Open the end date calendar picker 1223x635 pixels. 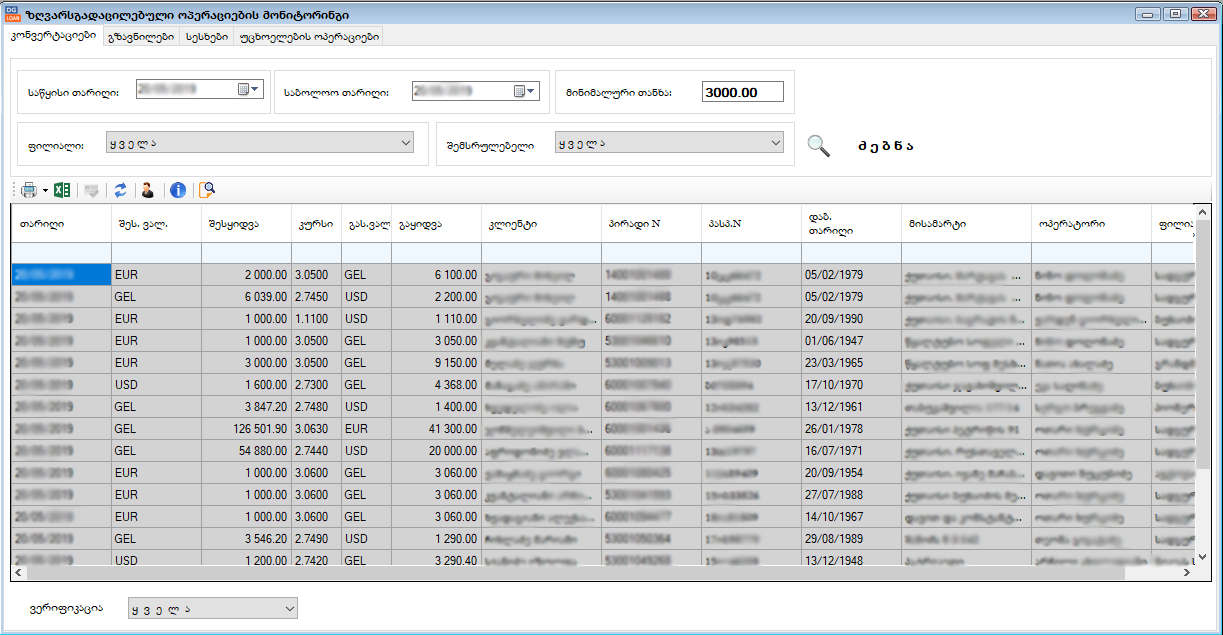click(x=524, y=91)
